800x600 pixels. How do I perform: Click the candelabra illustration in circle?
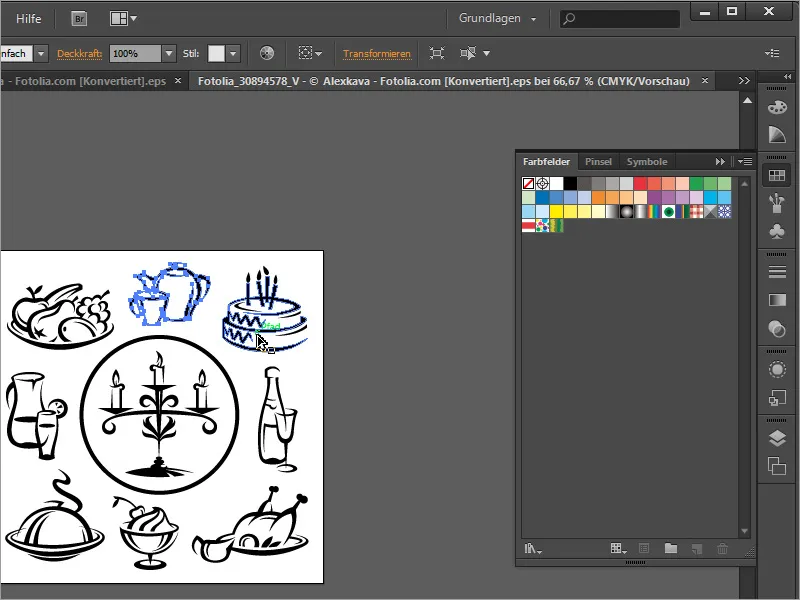[159, 415]
